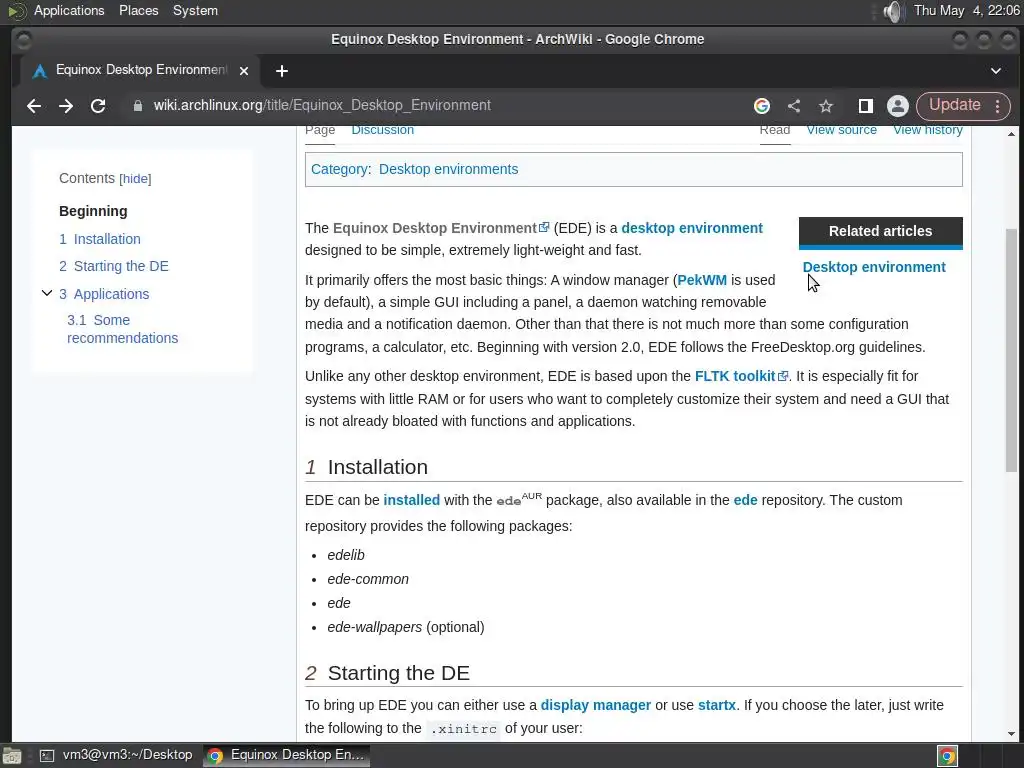Open the Applications menu
The width and height of the screenshot is (1024, 768).
point(69,10)
